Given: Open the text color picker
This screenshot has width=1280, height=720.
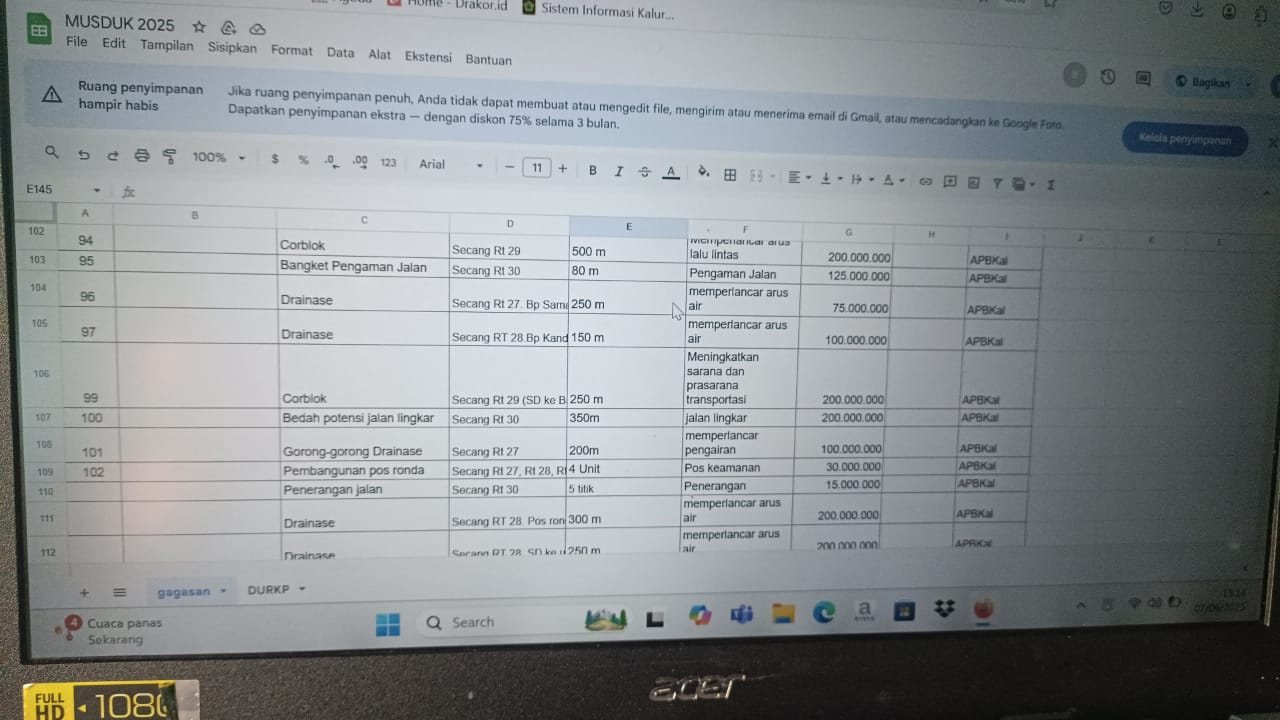Looking at the screenshot, I should (671, 172).
